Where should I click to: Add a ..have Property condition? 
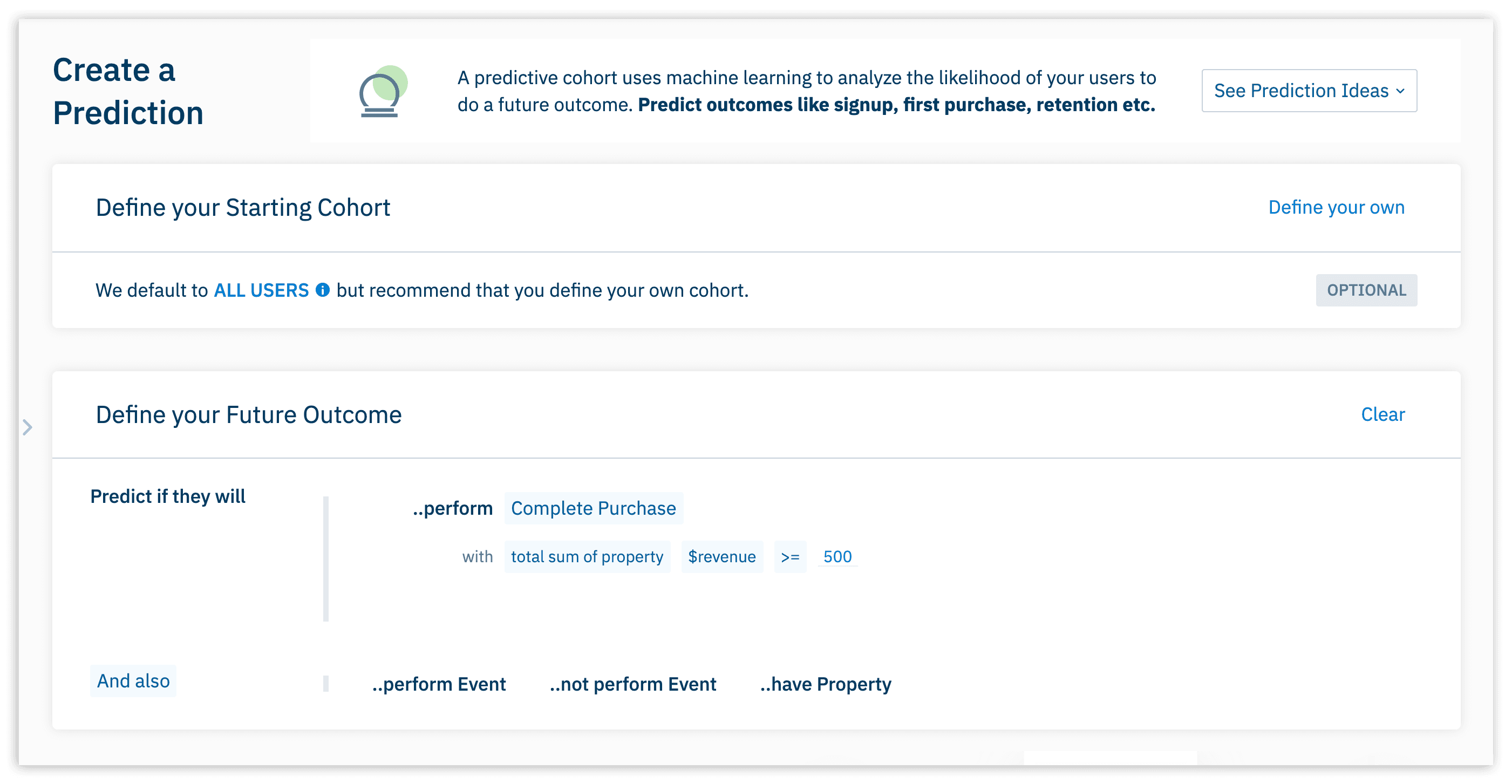coord(825,684)
